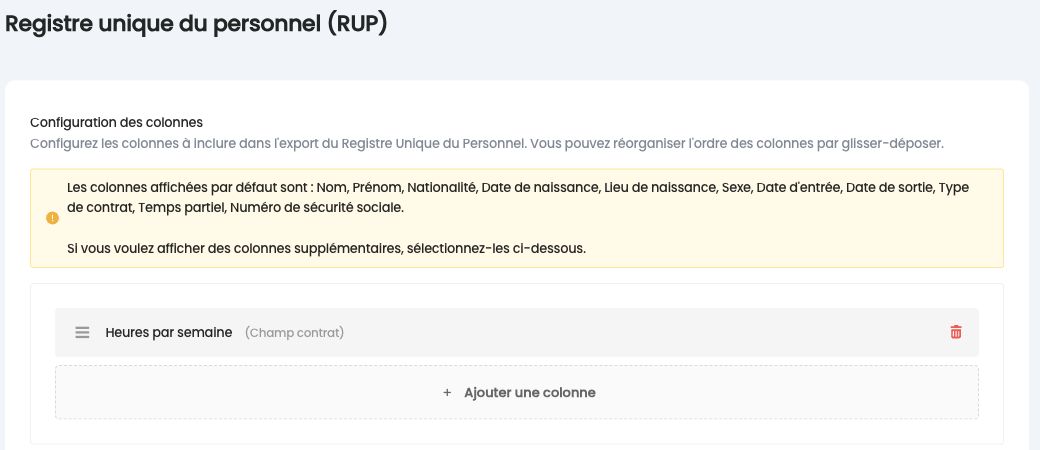Click the plus icon beside Ajouter une colonne
The height and width of the screenshot is (450, 1040).
(x=447, y=392)
